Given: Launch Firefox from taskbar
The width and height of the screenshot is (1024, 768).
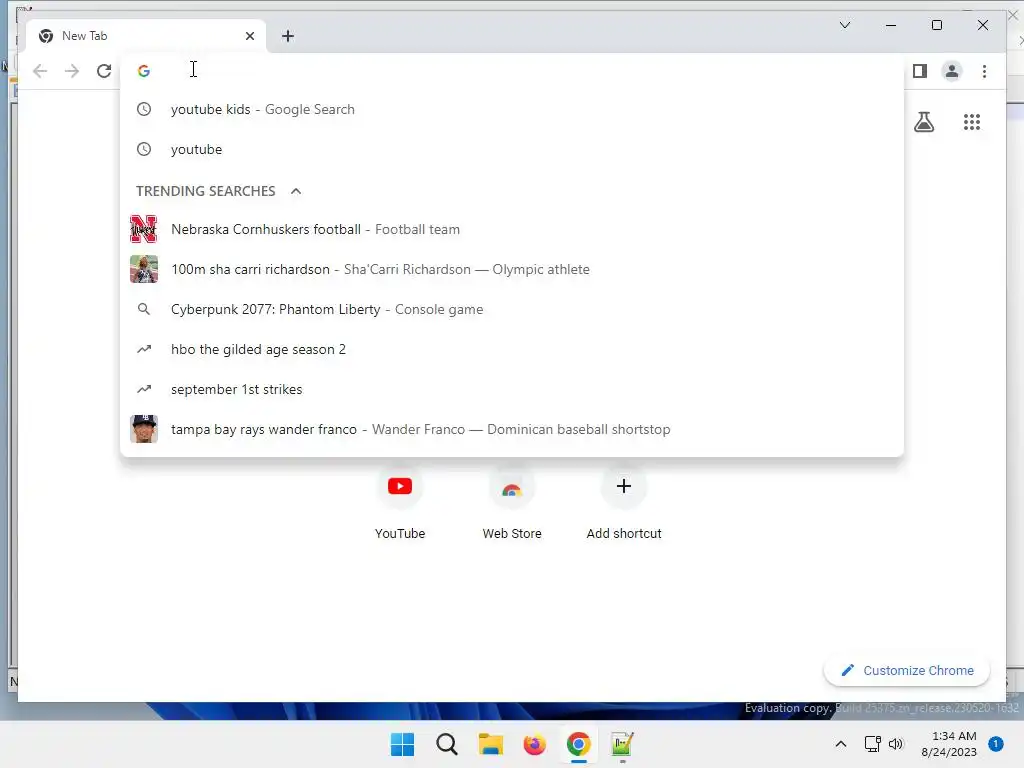Looking at the screenshot, I should 534,744.
